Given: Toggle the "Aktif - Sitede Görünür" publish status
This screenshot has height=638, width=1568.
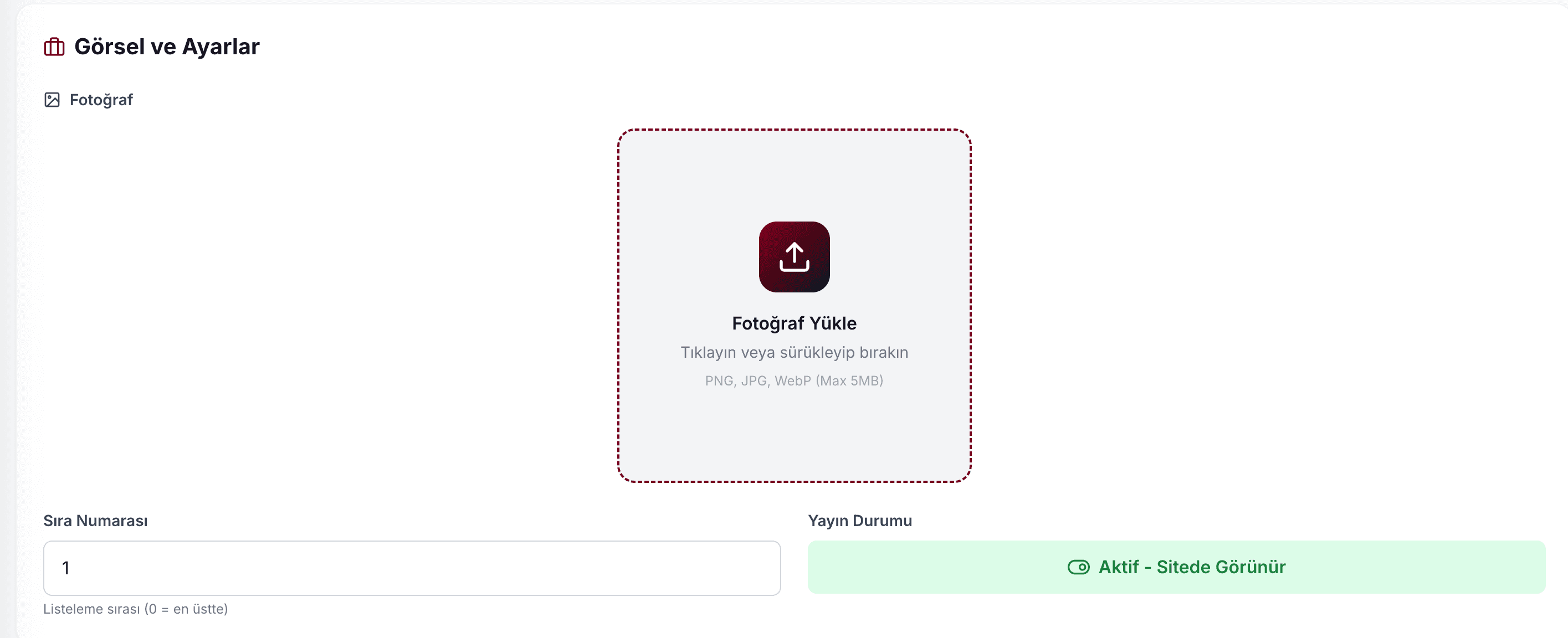Looking at the screenshot, I should point(1176,567).
